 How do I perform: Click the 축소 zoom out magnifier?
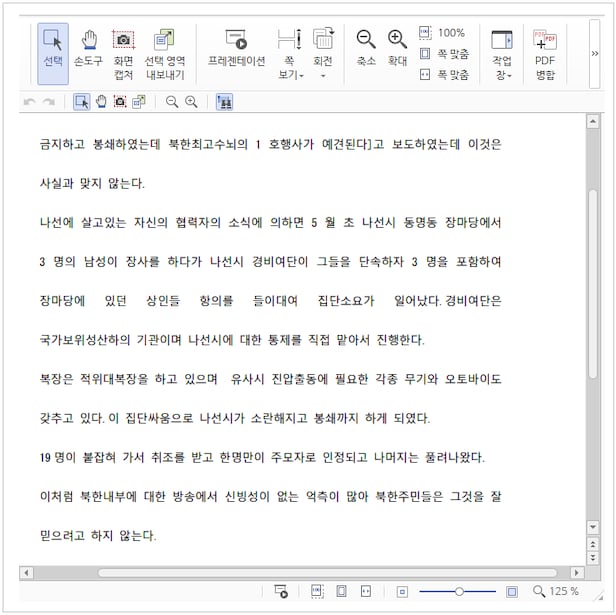pos(366,48)
